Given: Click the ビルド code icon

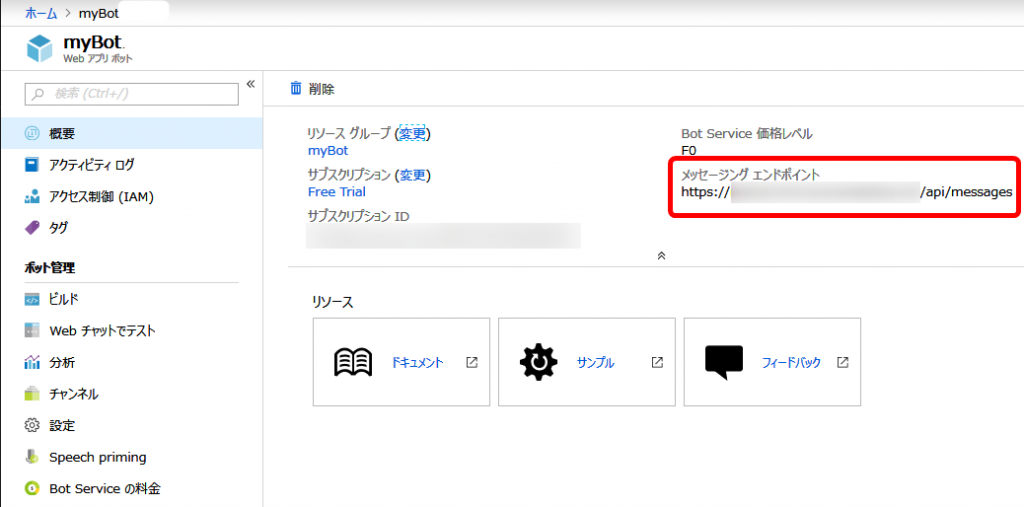Looking at the screenshot, I should 32,299.
